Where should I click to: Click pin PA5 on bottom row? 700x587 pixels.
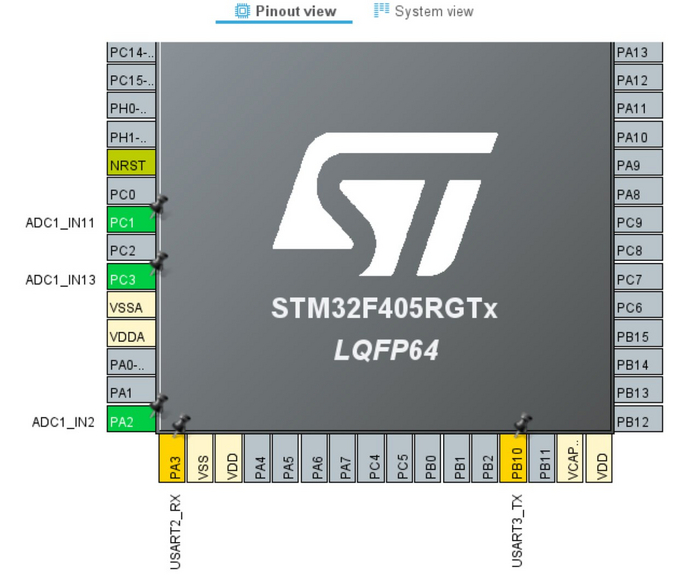(x=286, y=458)
